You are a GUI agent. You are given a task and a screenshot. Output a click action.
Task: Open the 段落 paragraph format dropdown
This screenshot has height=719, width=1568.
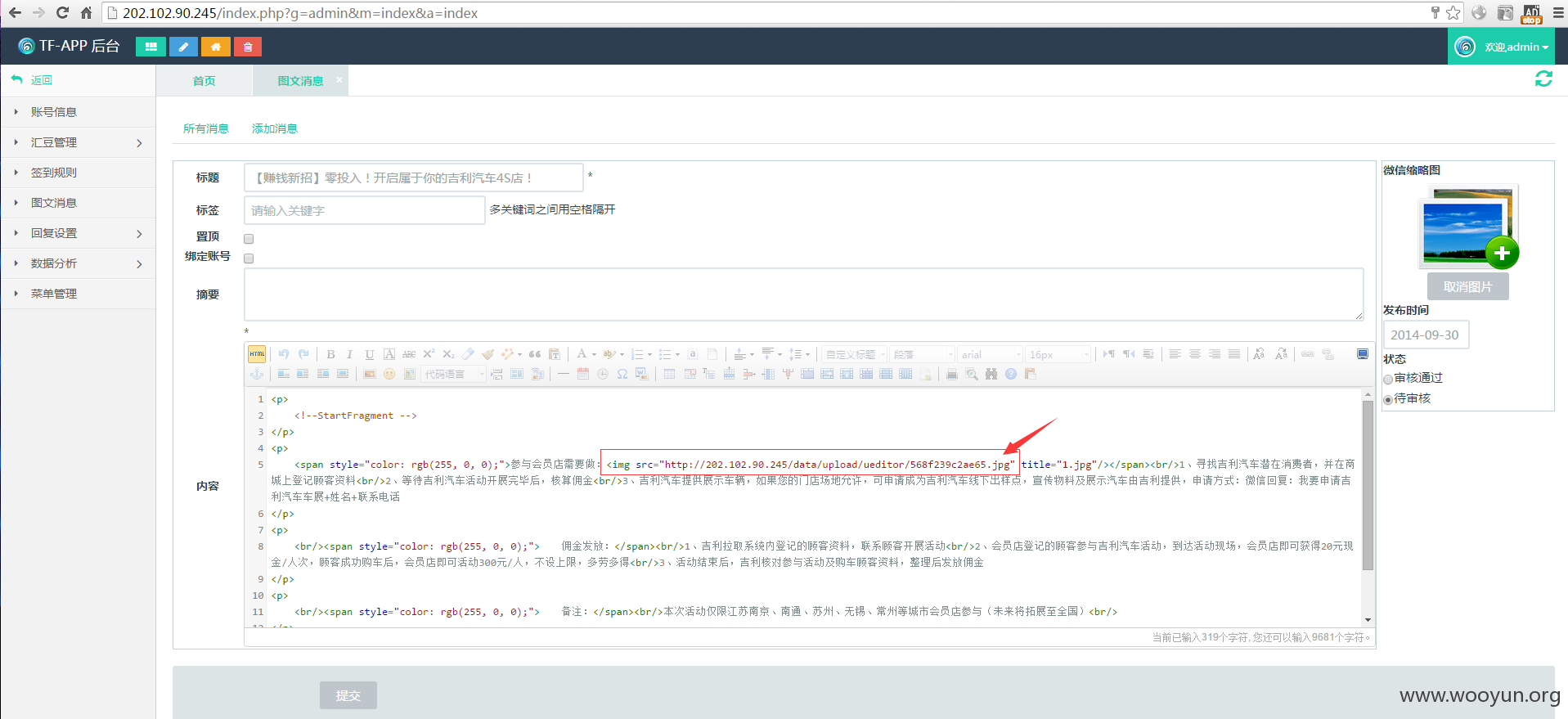pyautogui.click(x=922, y=354)
